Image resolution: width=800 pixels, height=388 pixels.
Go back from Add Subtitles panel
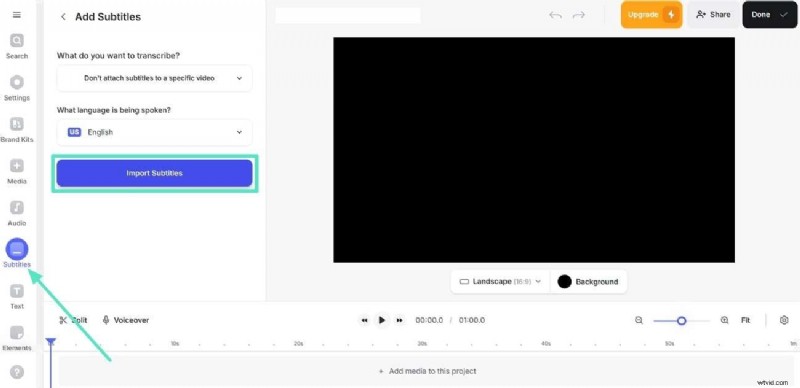click(x=63, y=17)
